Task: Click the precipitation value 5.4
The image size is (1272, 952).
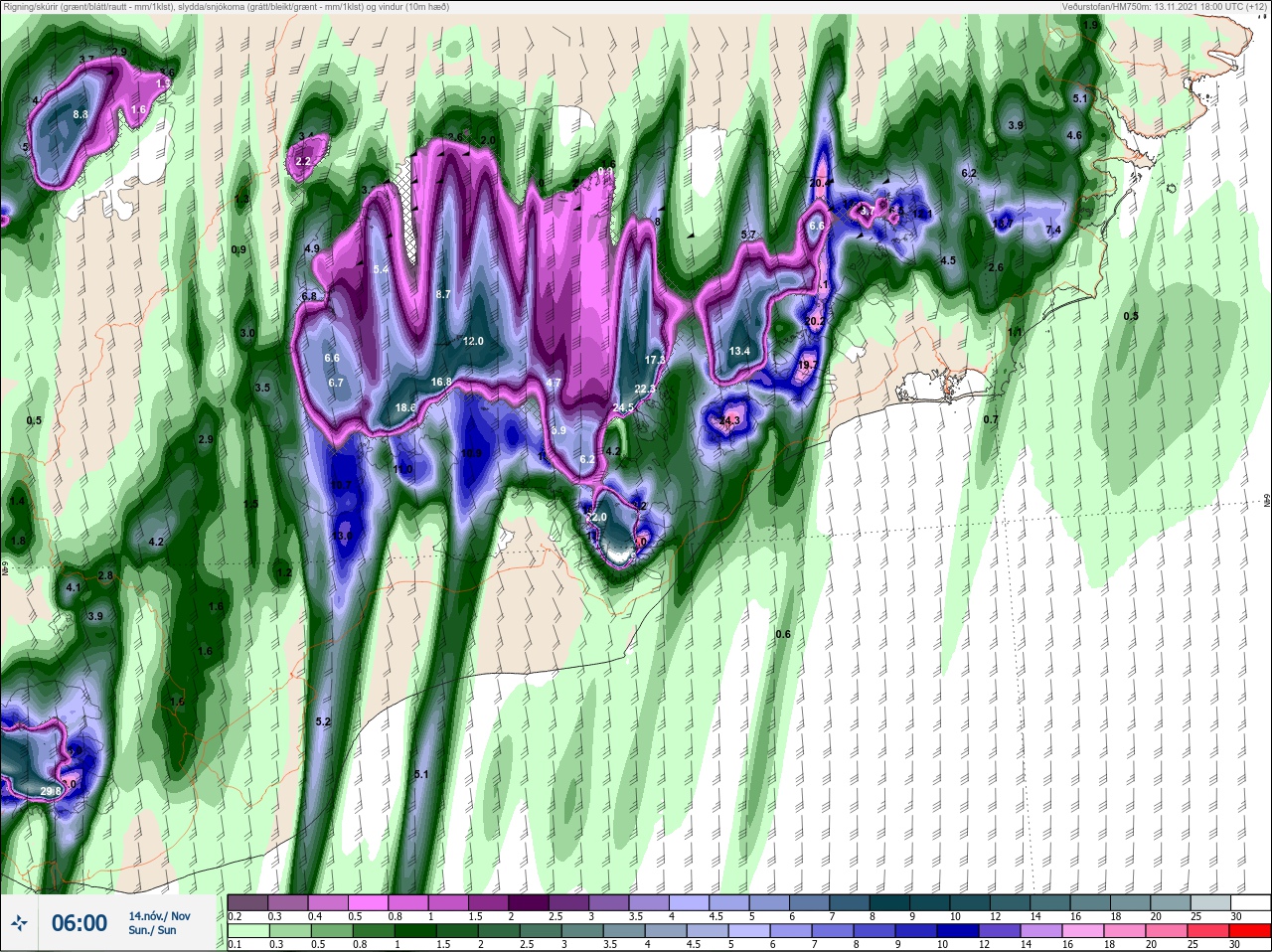Action: 381,269
